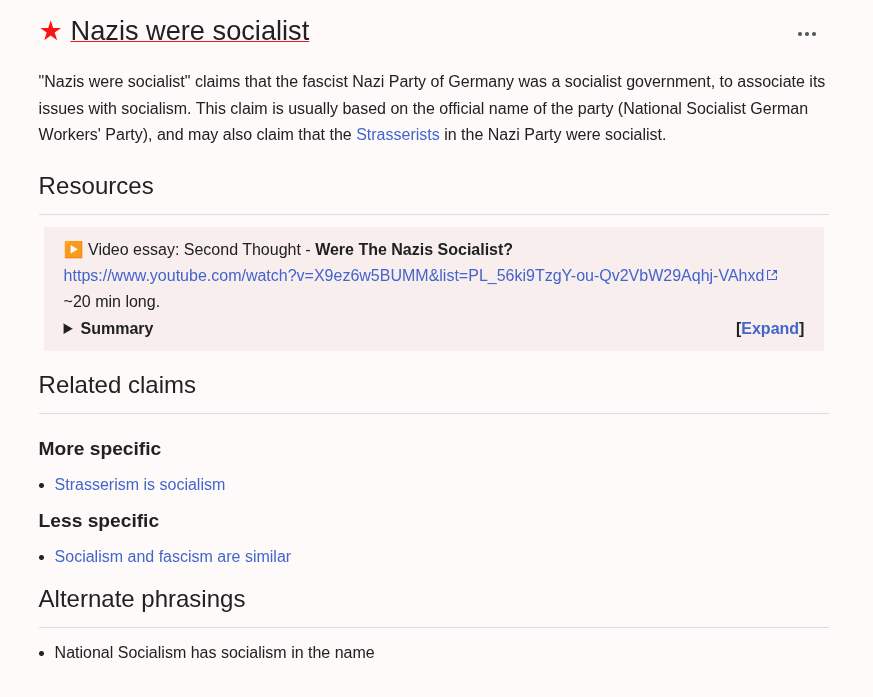
Task: Expand the Summary disclosure triangle
Action: [x=68, y=328]
